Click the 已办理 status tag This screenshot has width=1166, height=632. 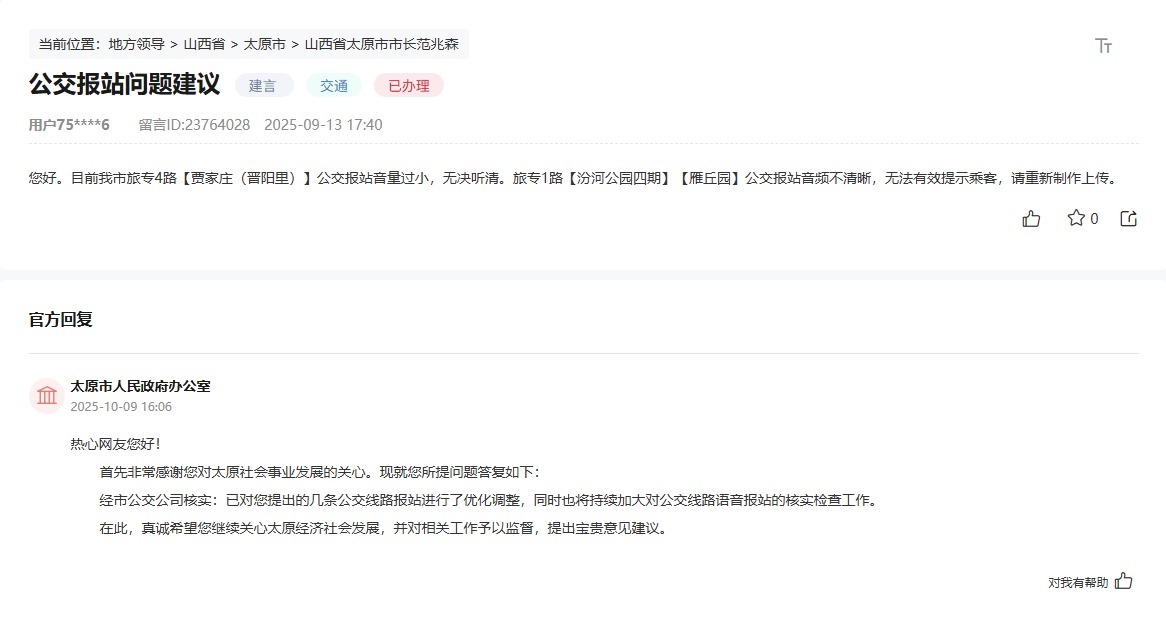pyautogui.click(x=409, y=86)
